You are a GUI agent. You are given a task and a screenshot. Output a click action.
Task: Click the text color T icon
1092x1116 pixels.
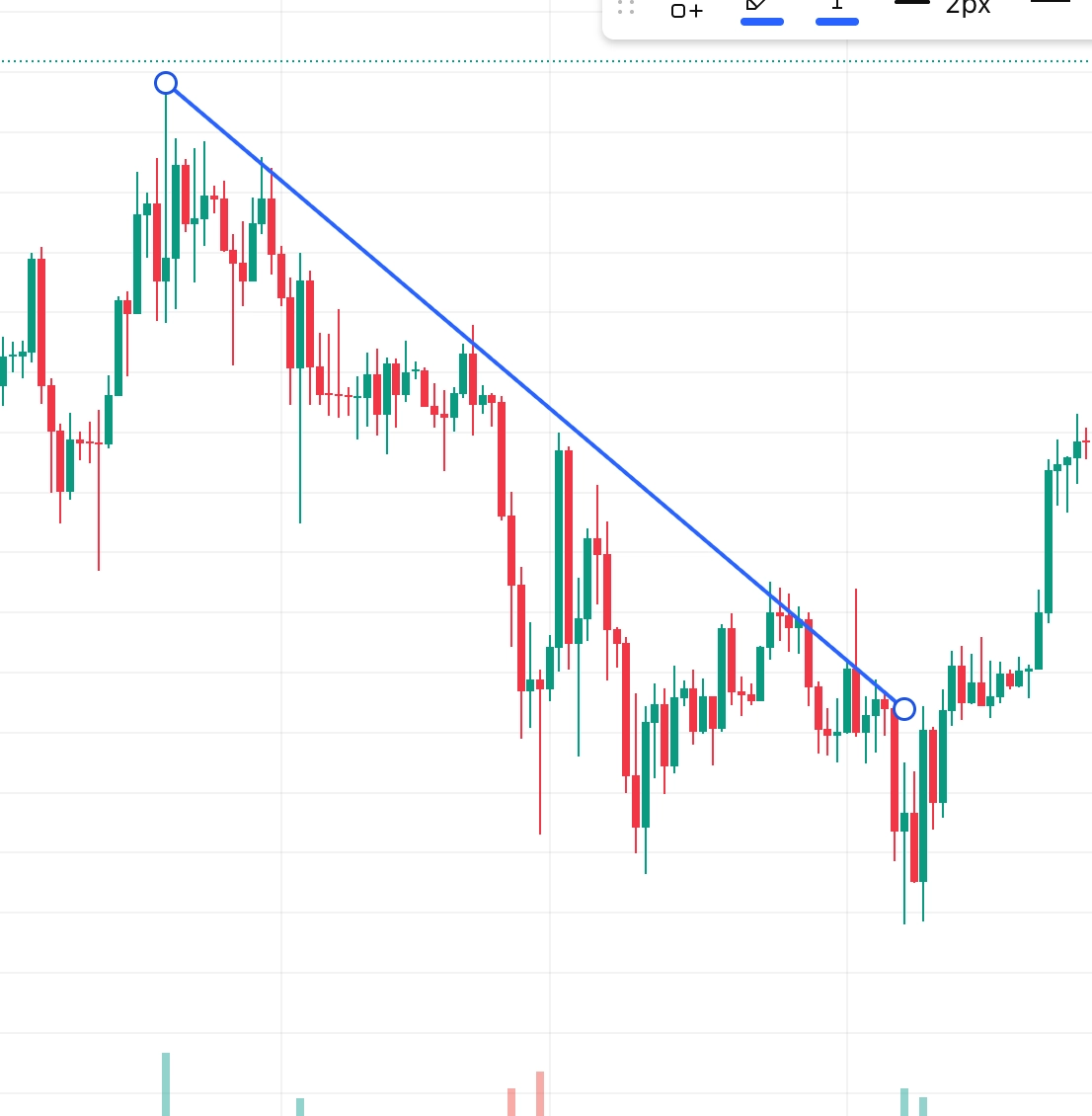837,5
